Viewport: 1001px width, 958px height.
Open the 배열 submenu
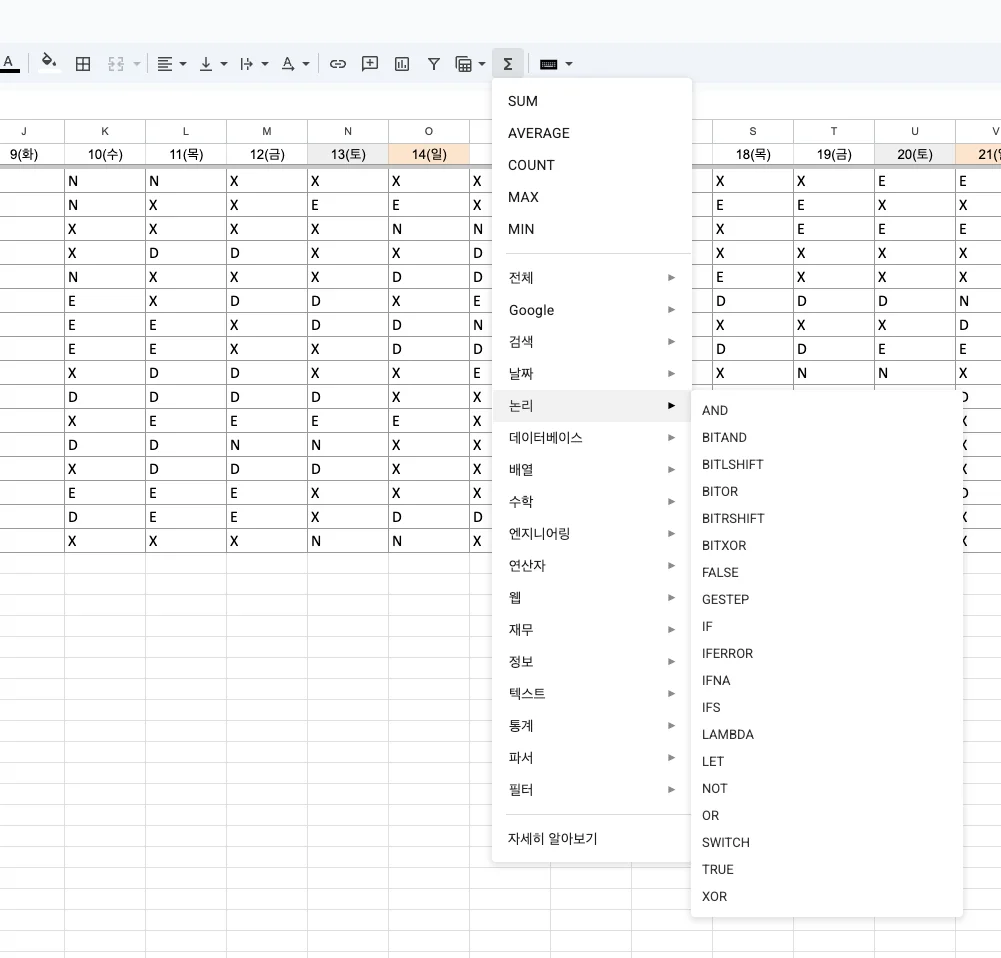point(592,469)
